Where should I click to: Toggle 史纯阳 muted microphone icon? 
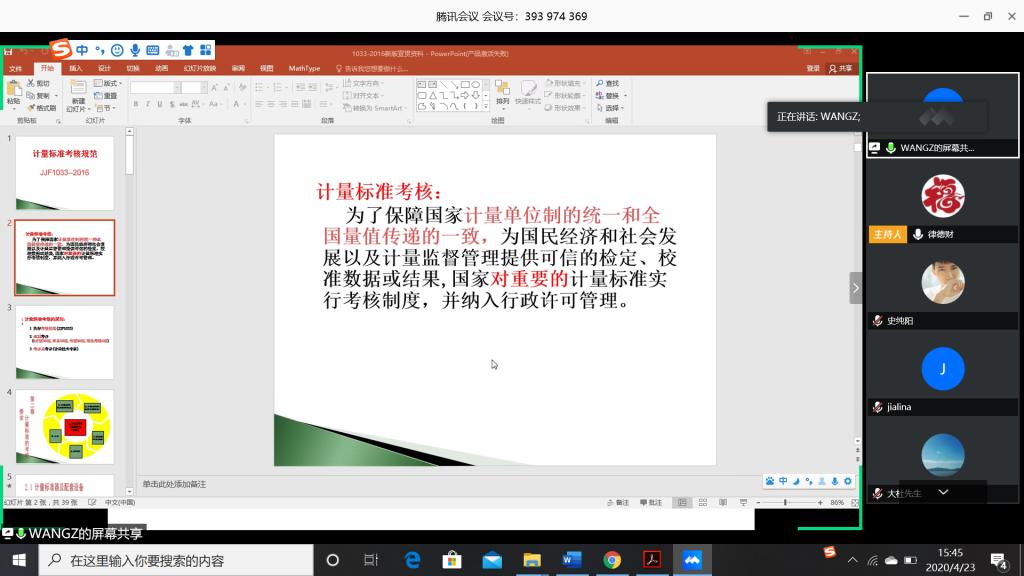[878, 321]
